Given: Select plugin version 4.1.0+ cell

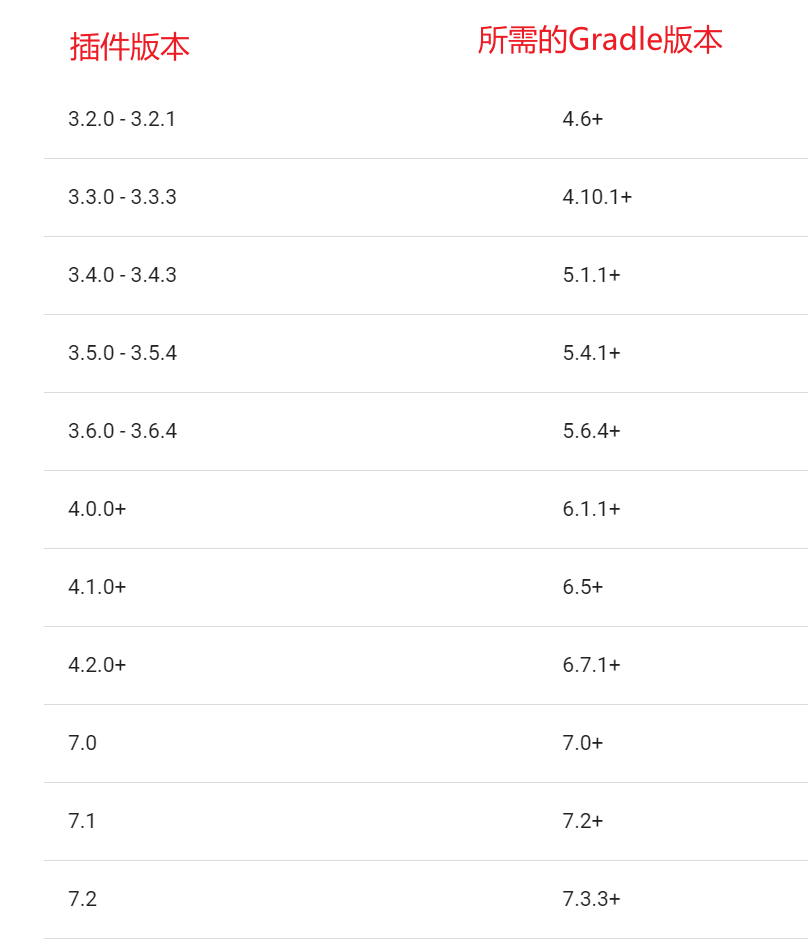Looking at the screenshot, I should click(x=97, y=587).
